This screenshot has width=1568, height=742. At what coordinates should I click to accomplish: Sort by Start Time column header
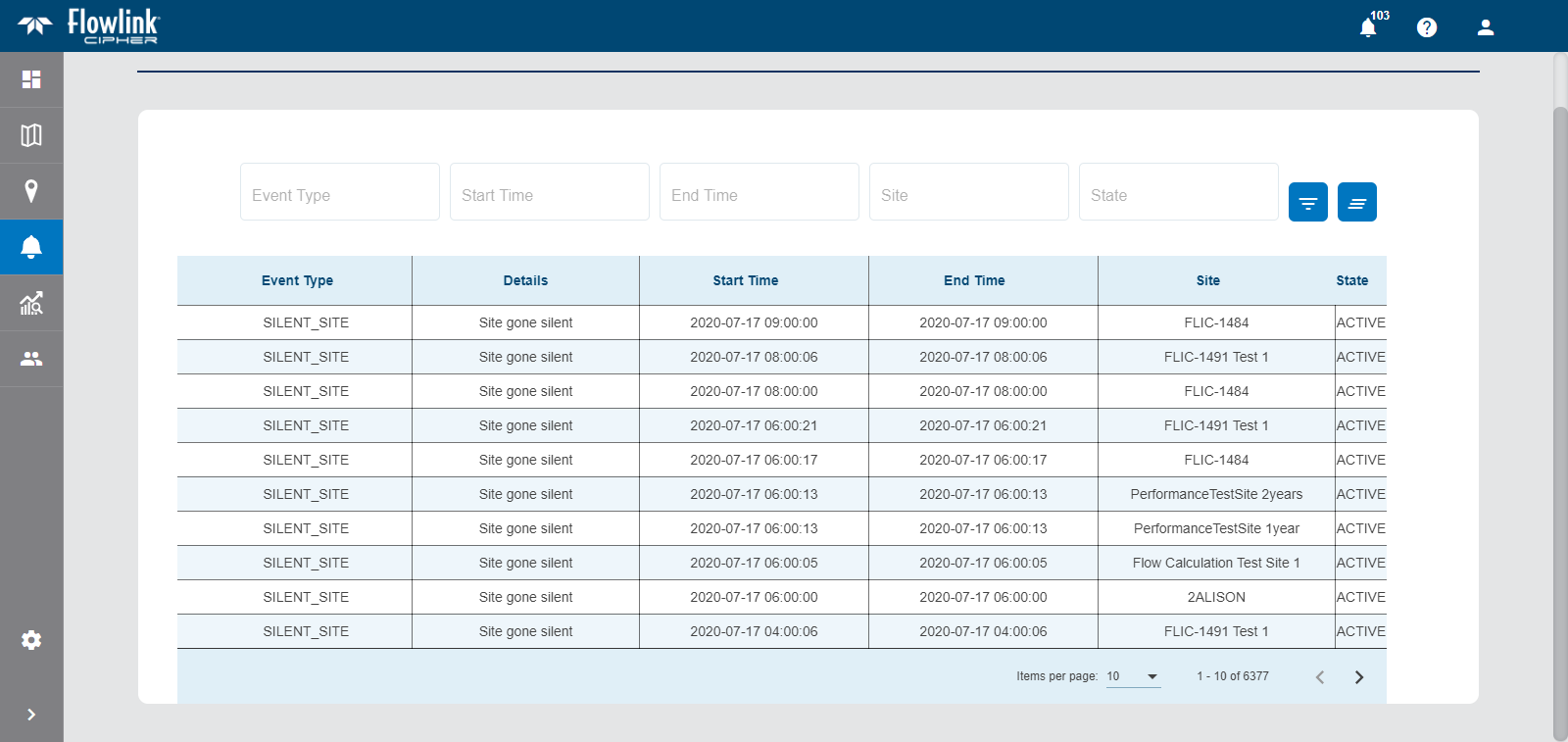[746, 280]
